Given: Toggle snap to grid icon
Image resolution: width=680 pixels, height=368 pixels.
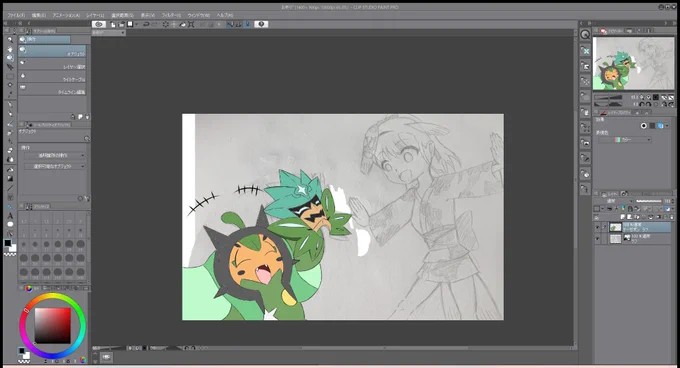Looking at the screenshot, I should 247,24.
